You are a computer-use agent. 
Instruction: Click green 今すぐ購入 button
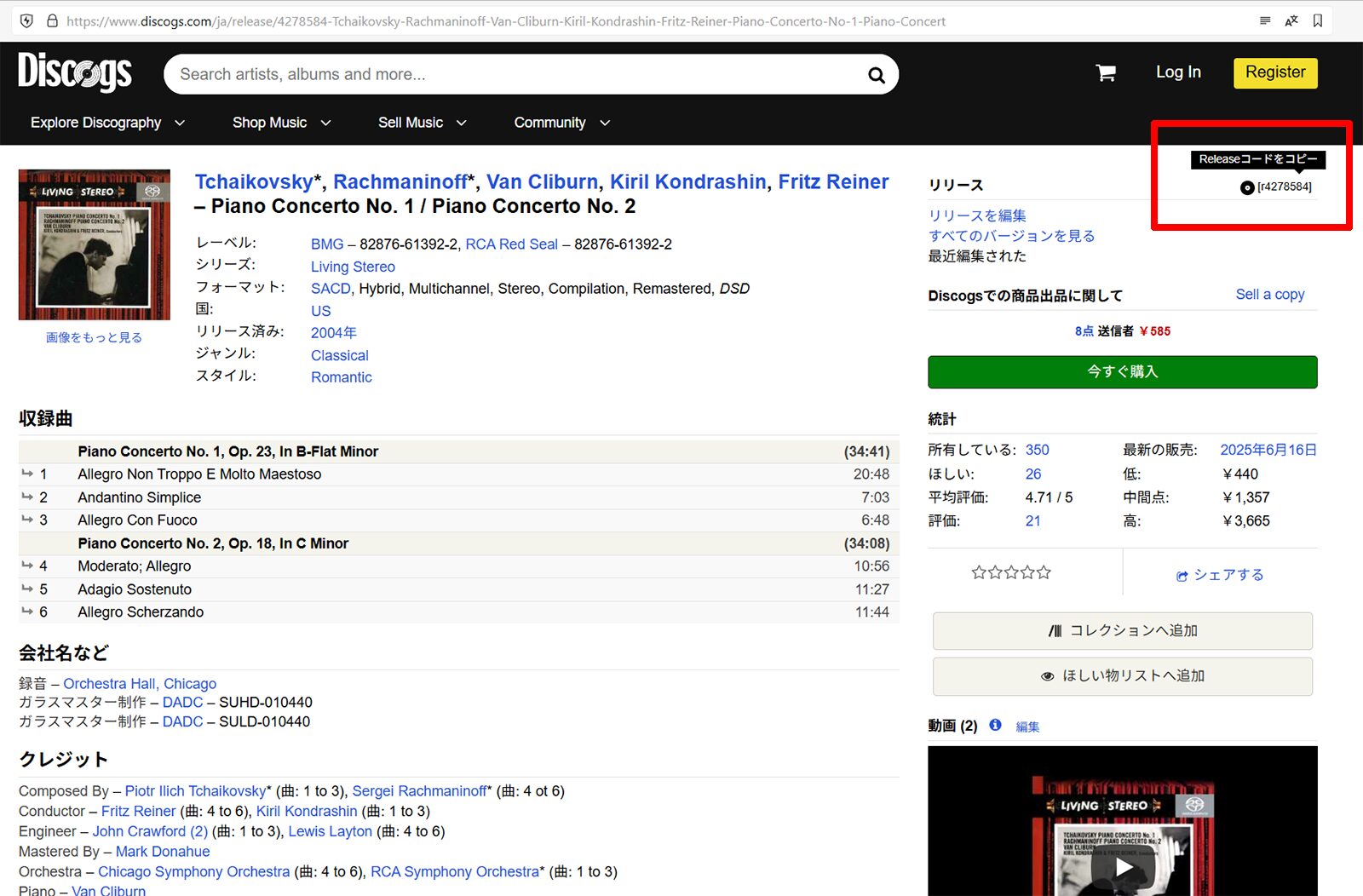(x=1123, y=372)
